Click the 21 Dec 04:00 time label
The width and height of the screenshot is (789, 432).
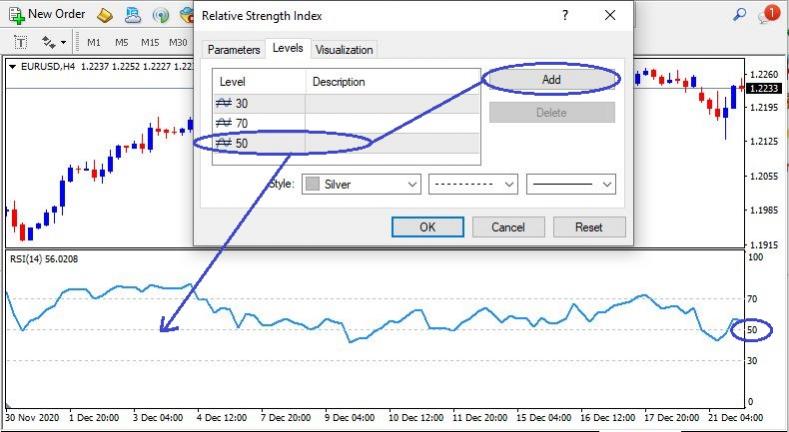tap(734, 418)
